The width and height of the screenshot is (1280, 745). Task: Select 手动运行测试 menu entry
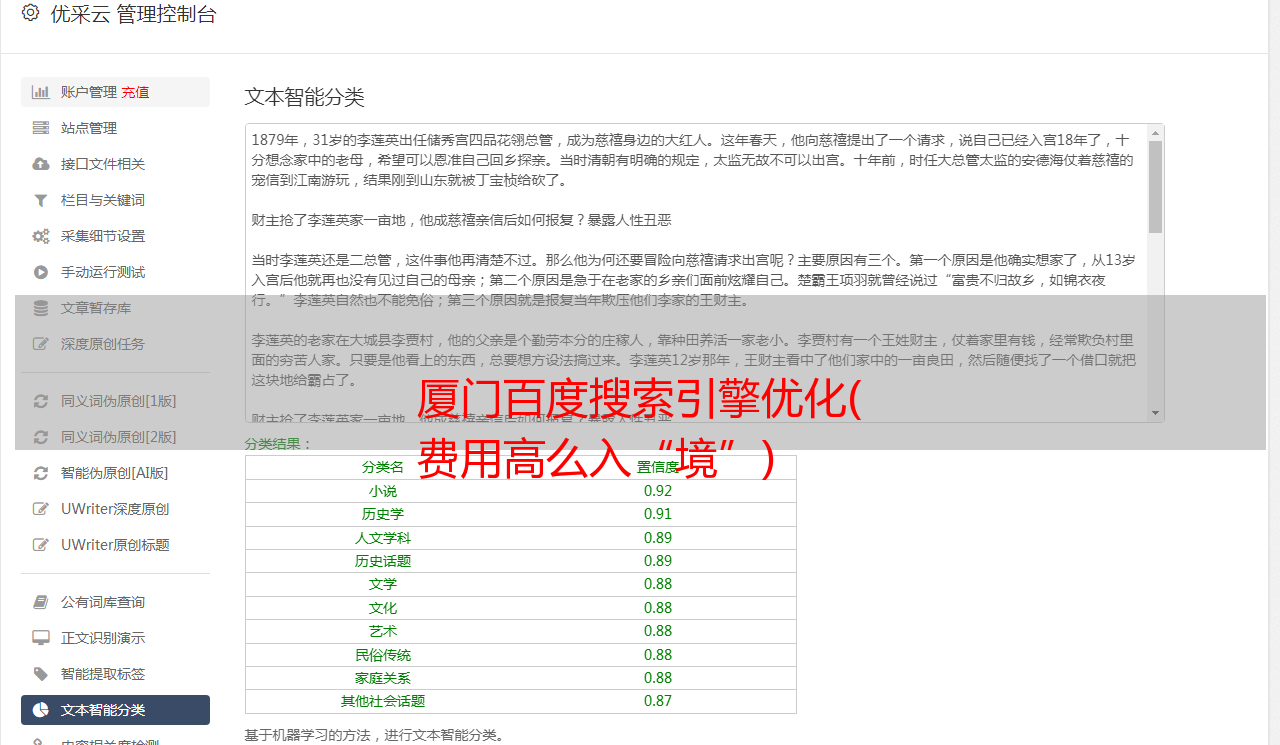115,272
